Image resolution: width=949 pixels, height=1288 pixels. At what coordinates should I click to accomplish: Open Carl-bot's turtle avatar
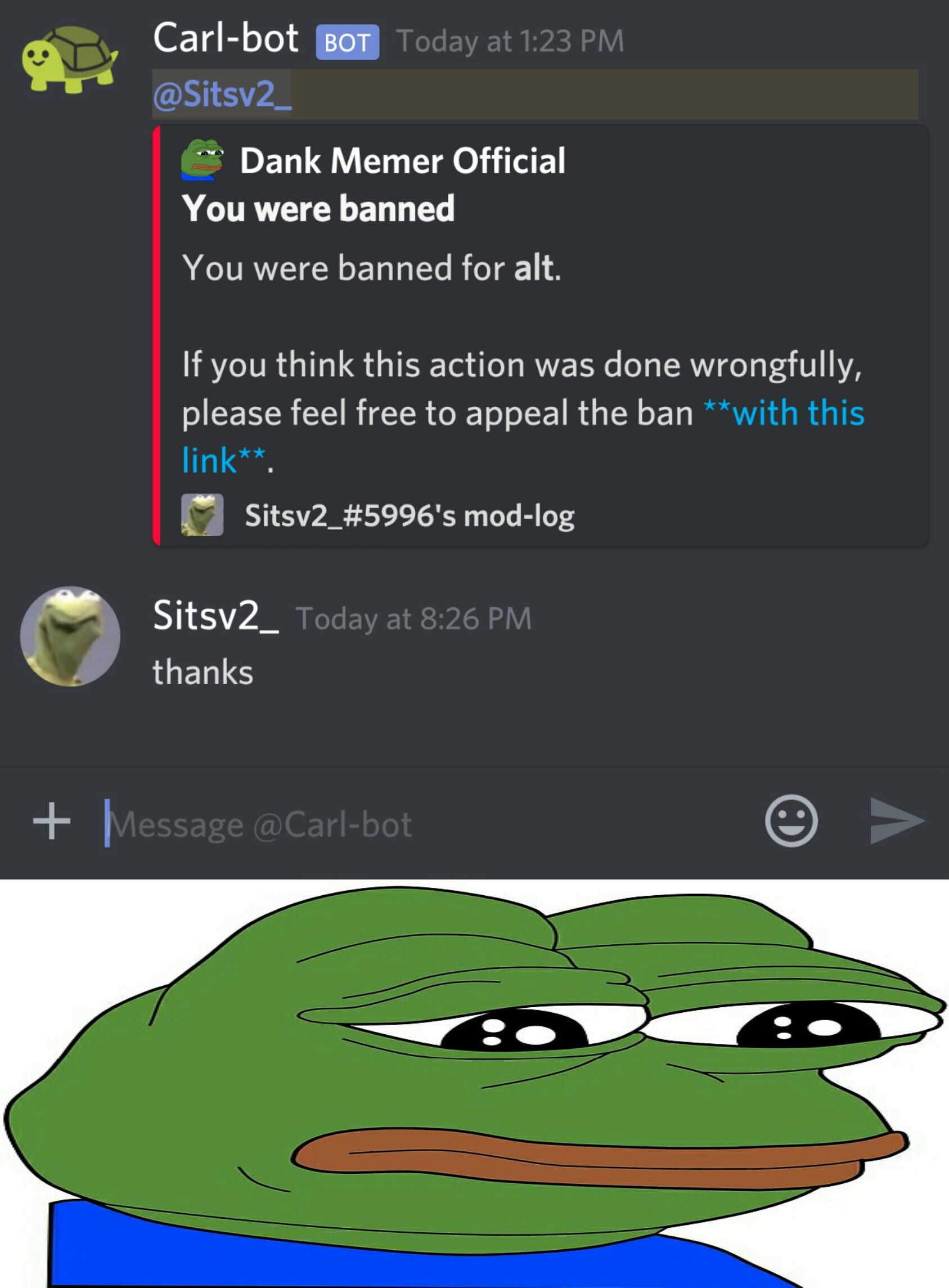pyautogui.click(x=70, y=59)
